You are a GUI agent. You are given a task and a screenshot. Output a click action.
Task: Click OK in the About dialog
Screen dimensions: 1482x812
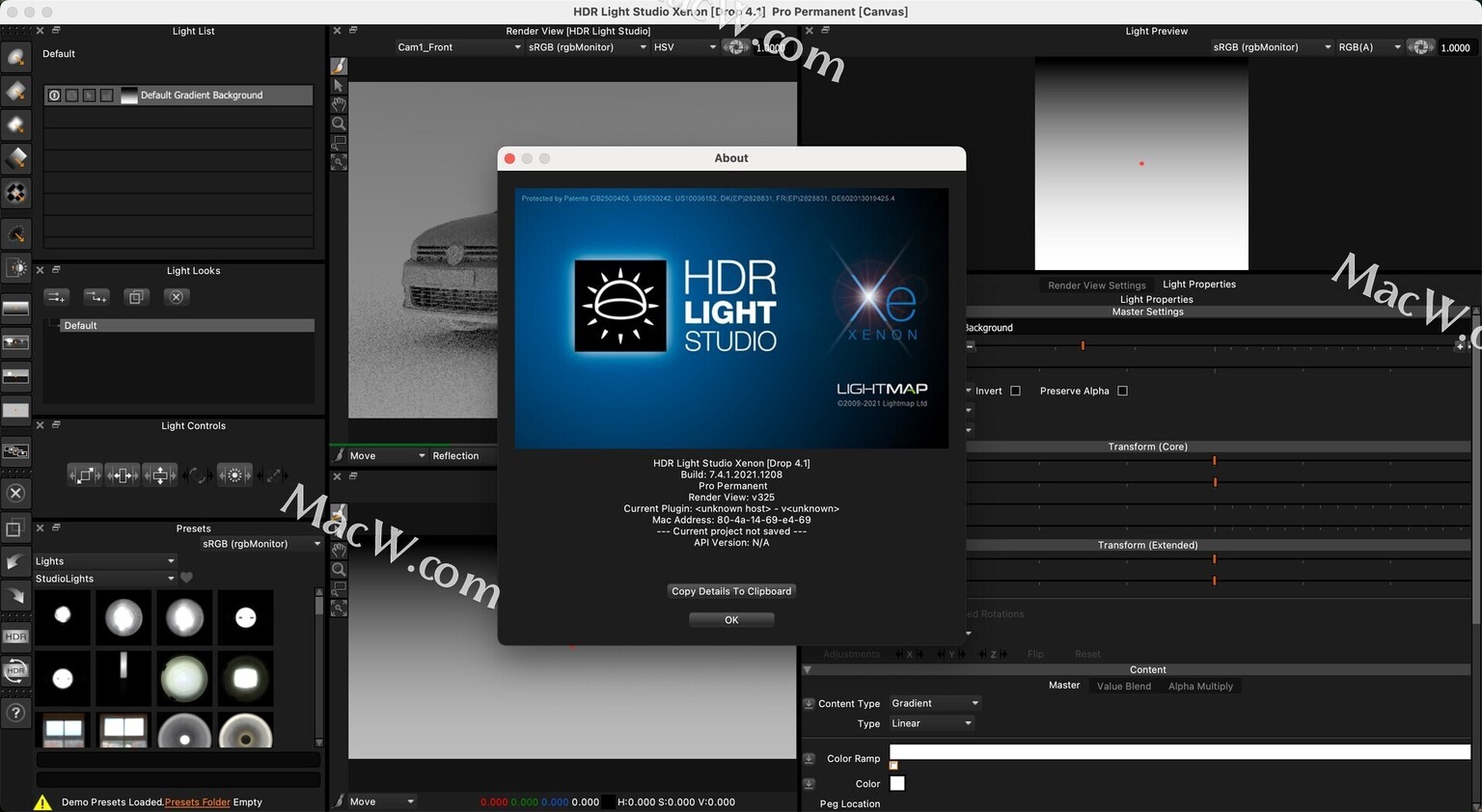tap(731, 620)
